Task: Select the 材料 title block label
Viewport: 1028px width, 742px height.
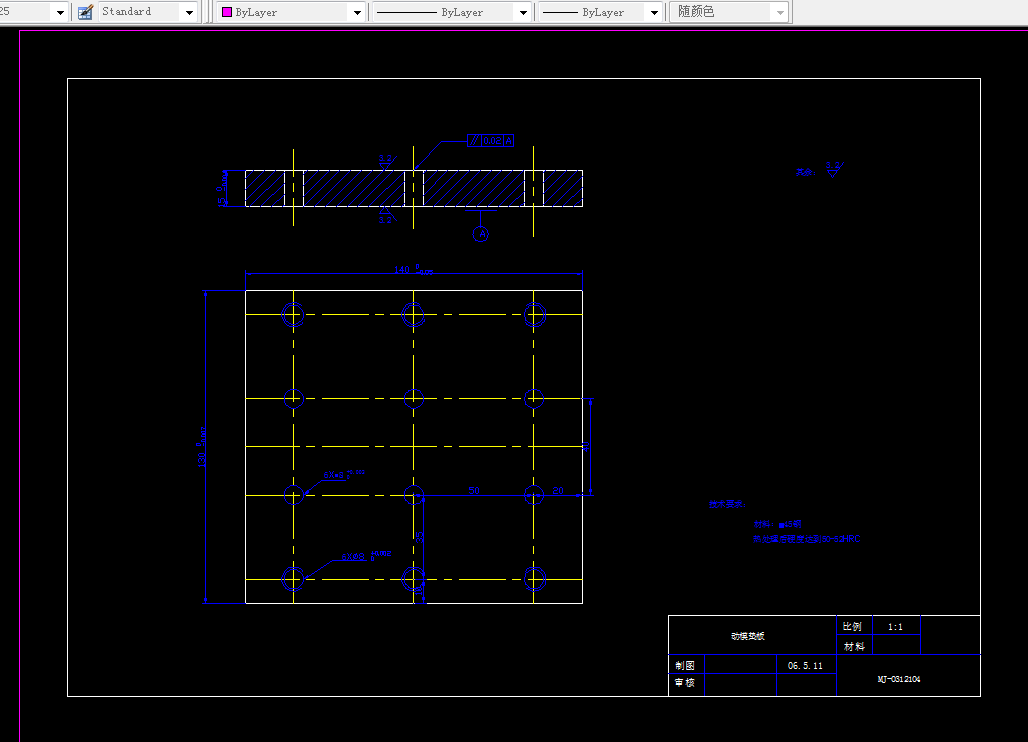Action: tap(854, 646)
